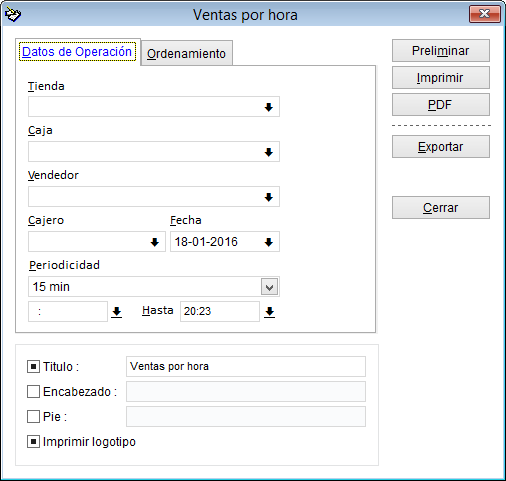Click the Caja lookup arrow icon

269,152
